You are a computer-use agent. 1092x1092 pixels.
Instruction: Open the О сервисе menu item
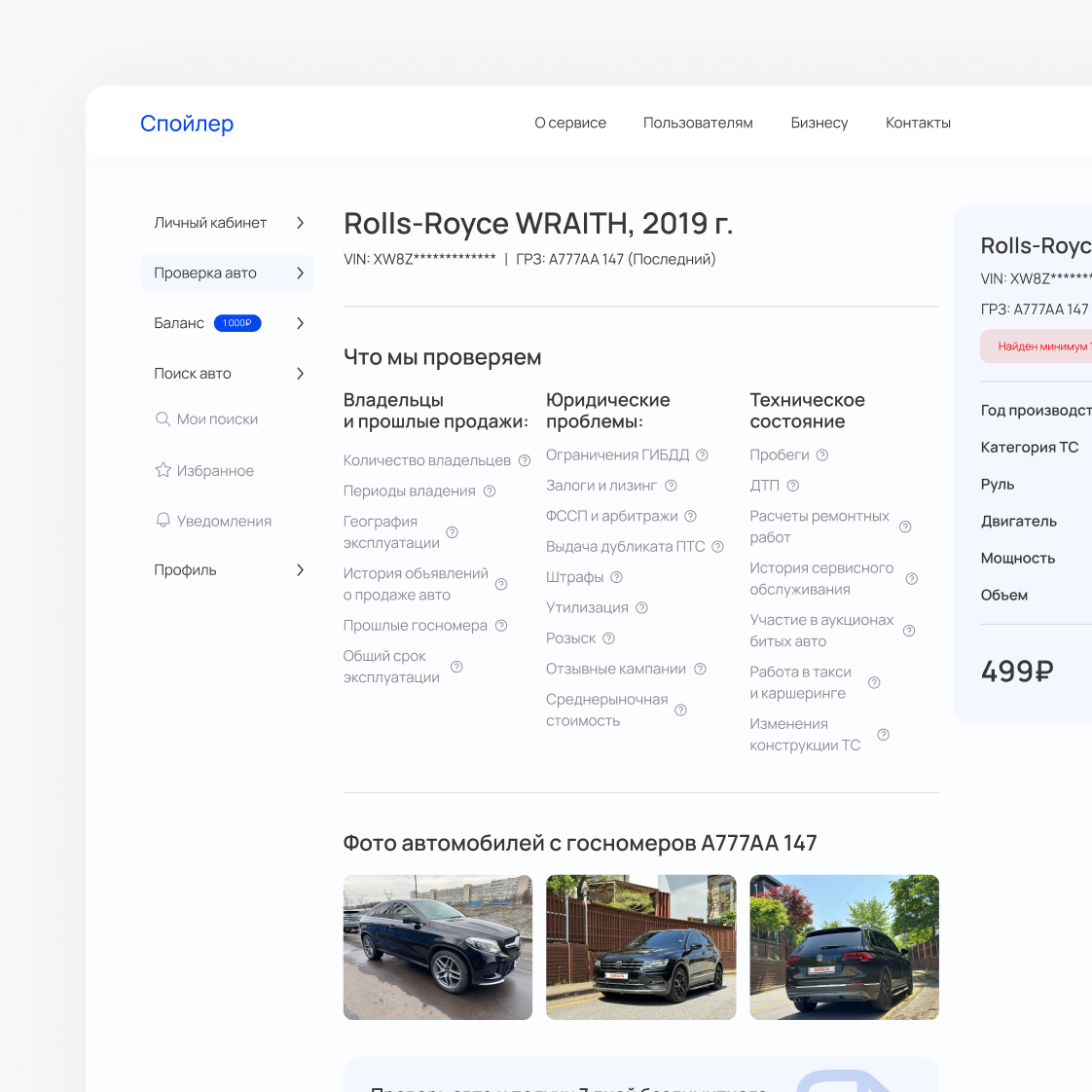click(570, 123)
